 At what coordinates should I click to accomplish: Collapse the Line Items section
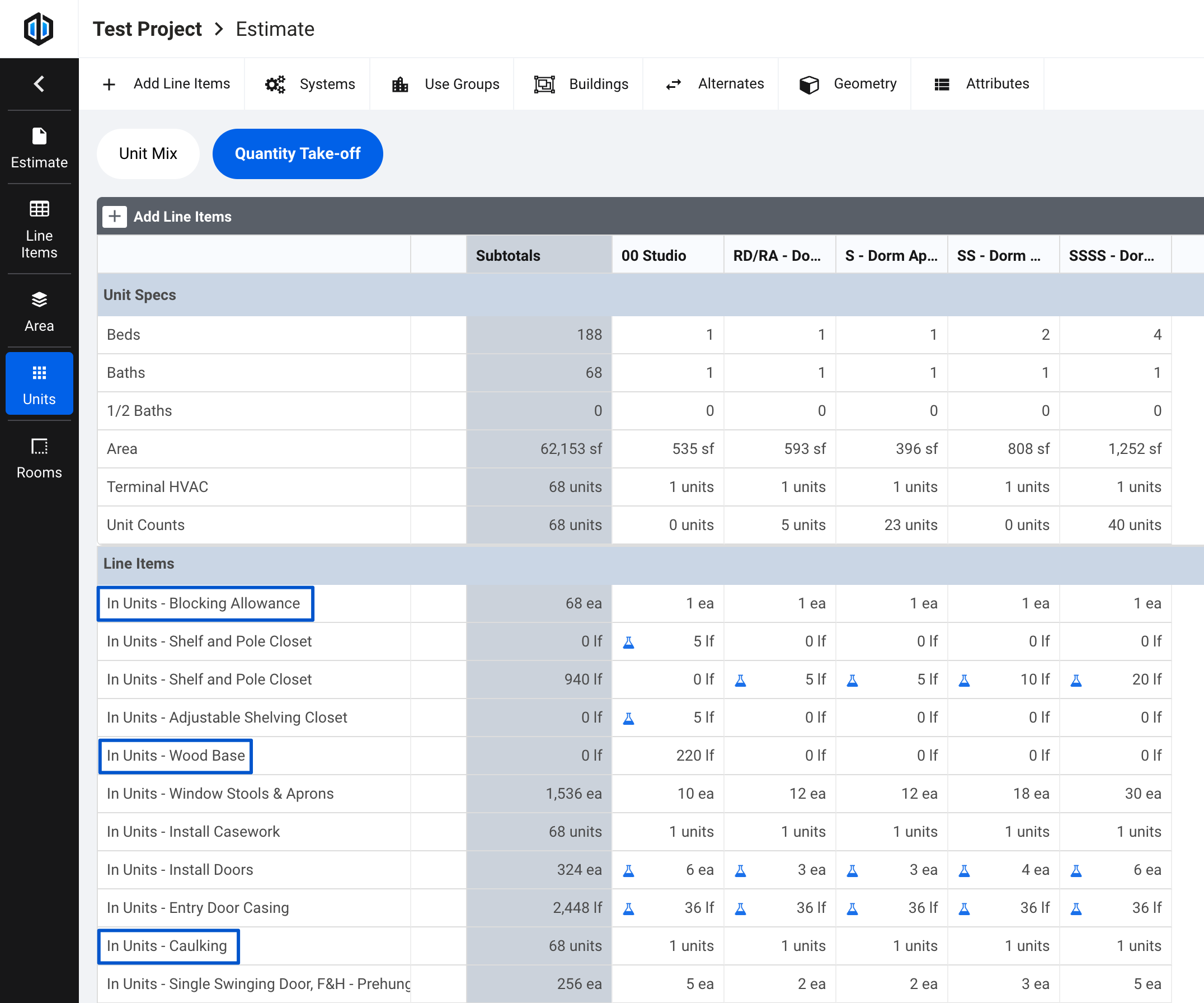138,564
